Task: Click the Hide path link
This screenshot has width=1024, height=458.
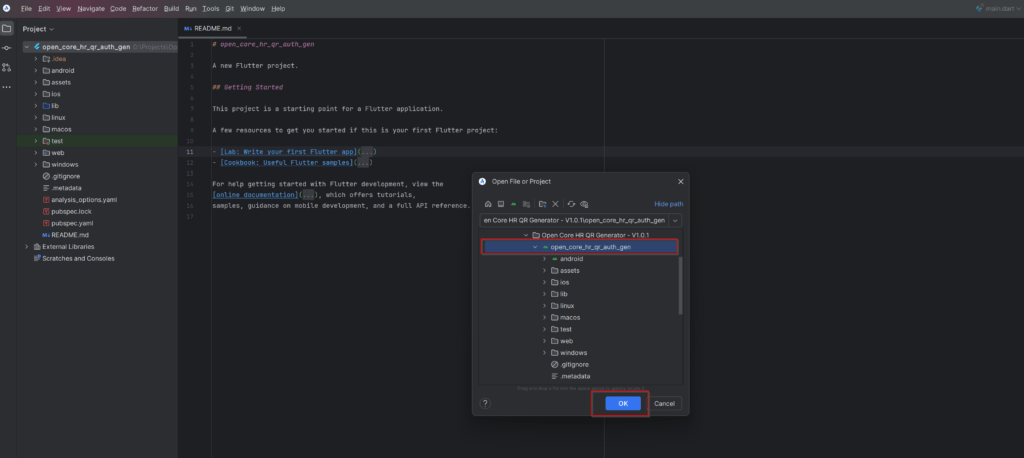Action: click(669, 204)
